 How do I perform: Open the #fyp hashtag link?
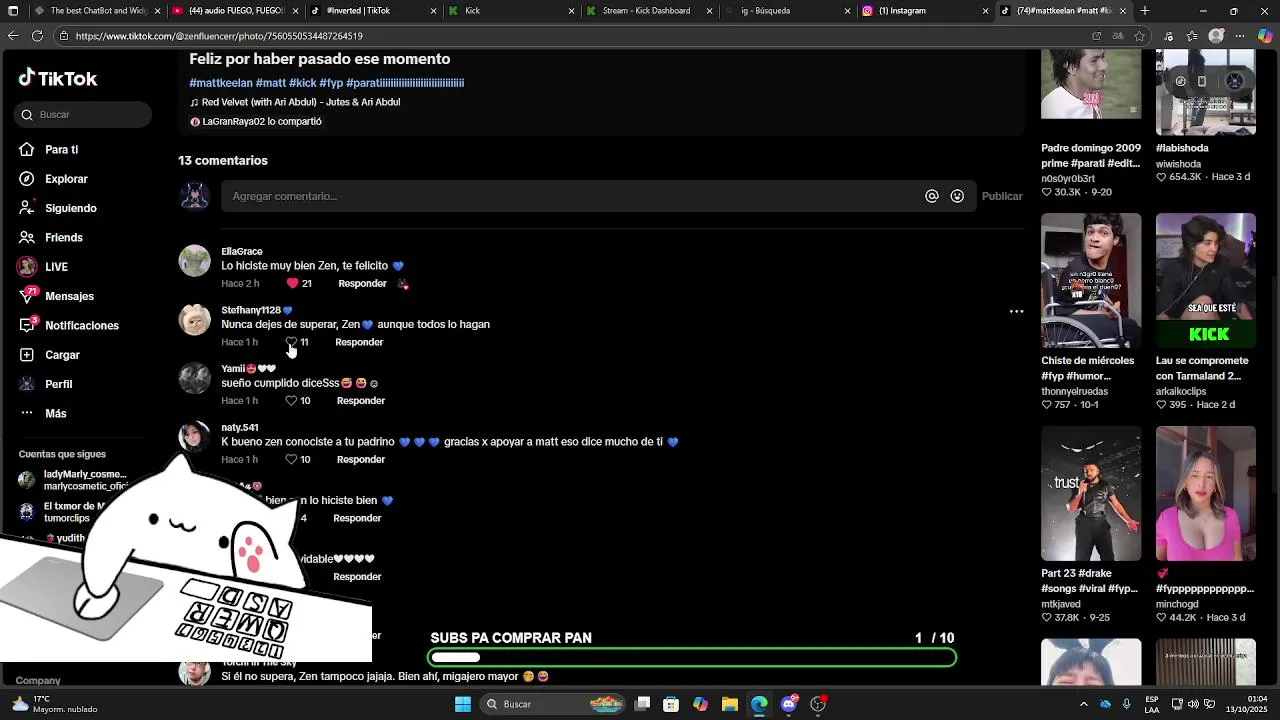click(x=331, y=83)
